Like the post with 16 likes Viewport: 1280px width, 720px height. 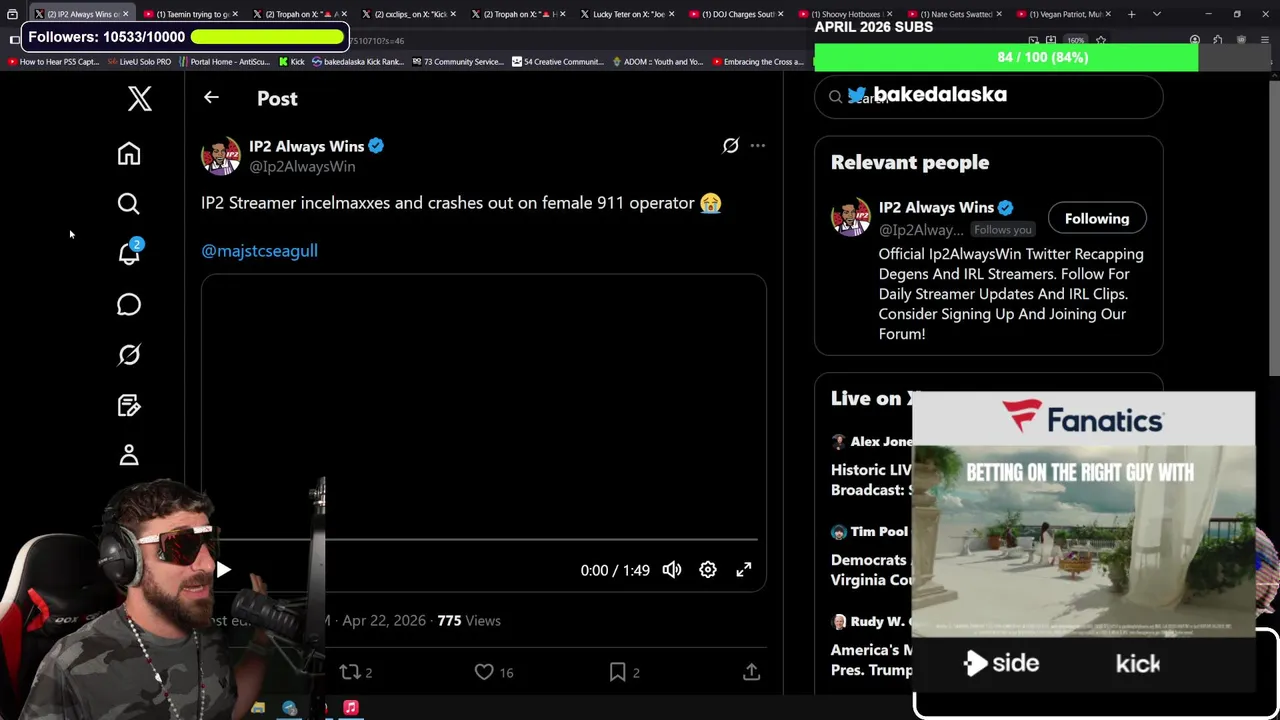point(494,673)
